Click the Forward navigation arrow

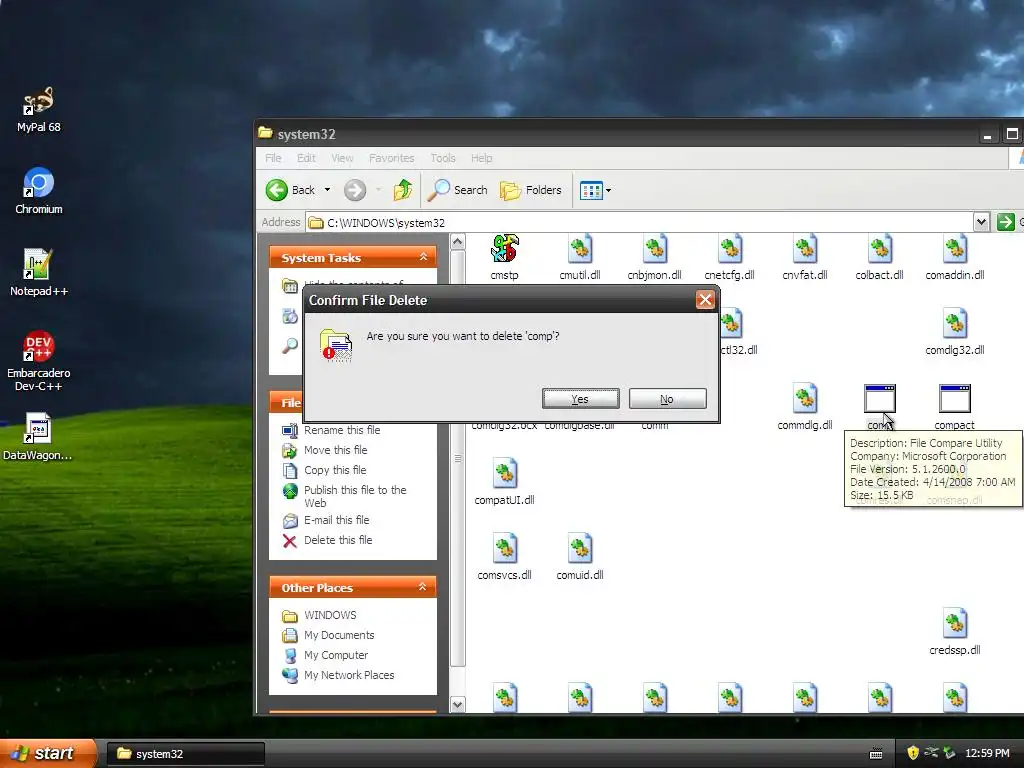(x=355, y=190)
